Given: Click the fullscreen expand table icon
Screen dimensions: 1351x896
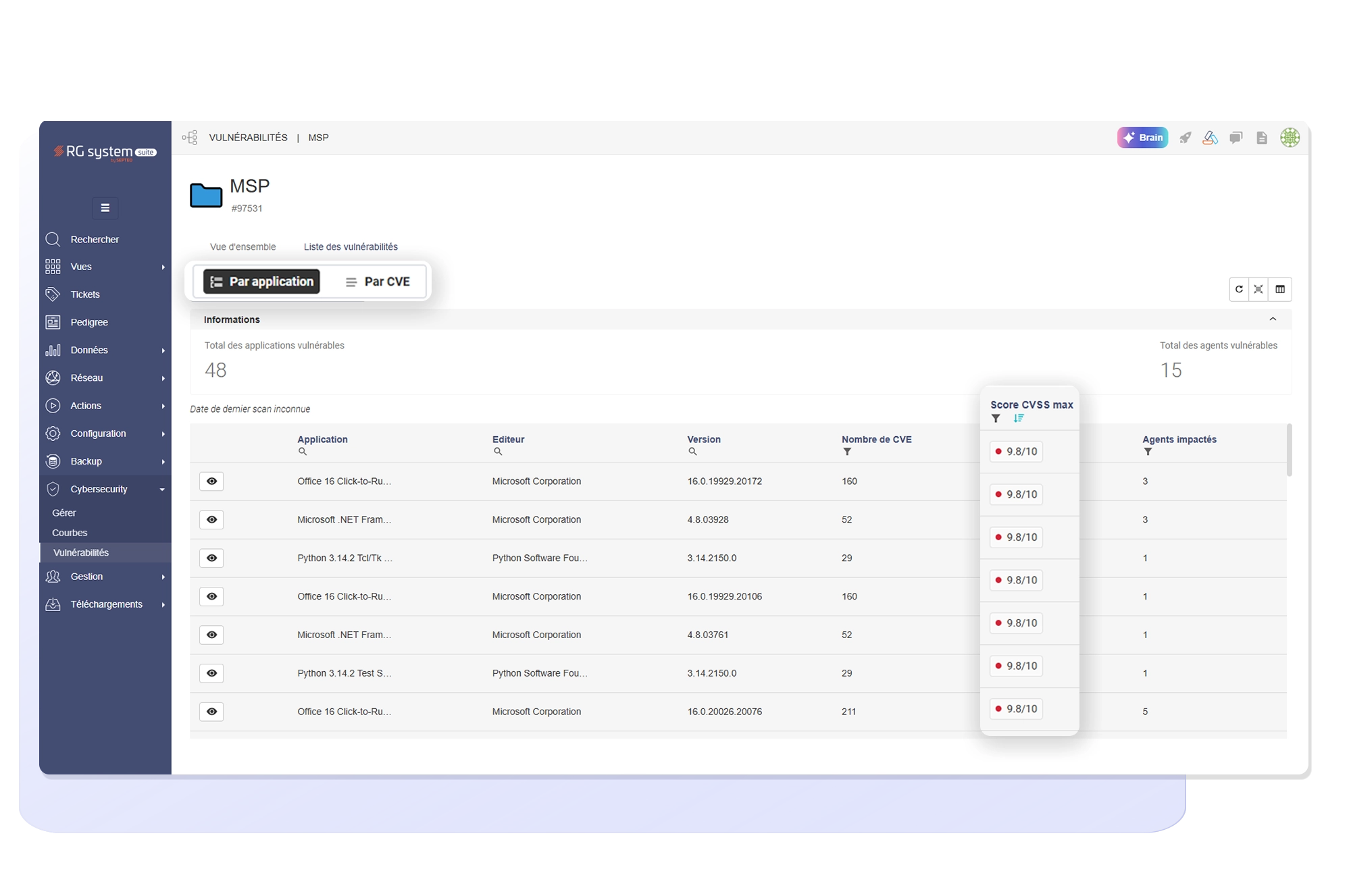Looking at the screenshot, I should (1258, 289).
